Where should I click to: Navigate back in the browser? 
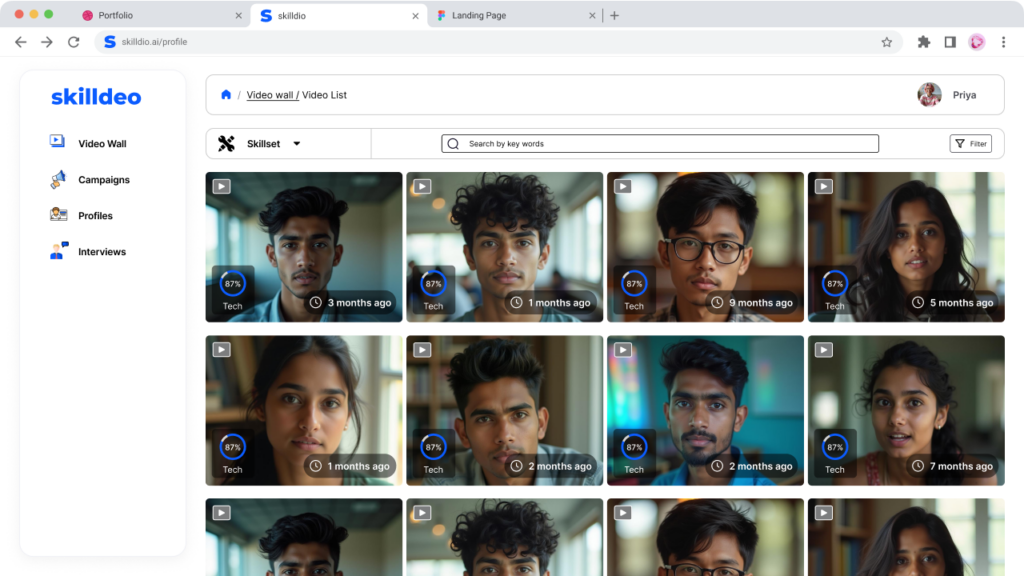tap(21, 42)
